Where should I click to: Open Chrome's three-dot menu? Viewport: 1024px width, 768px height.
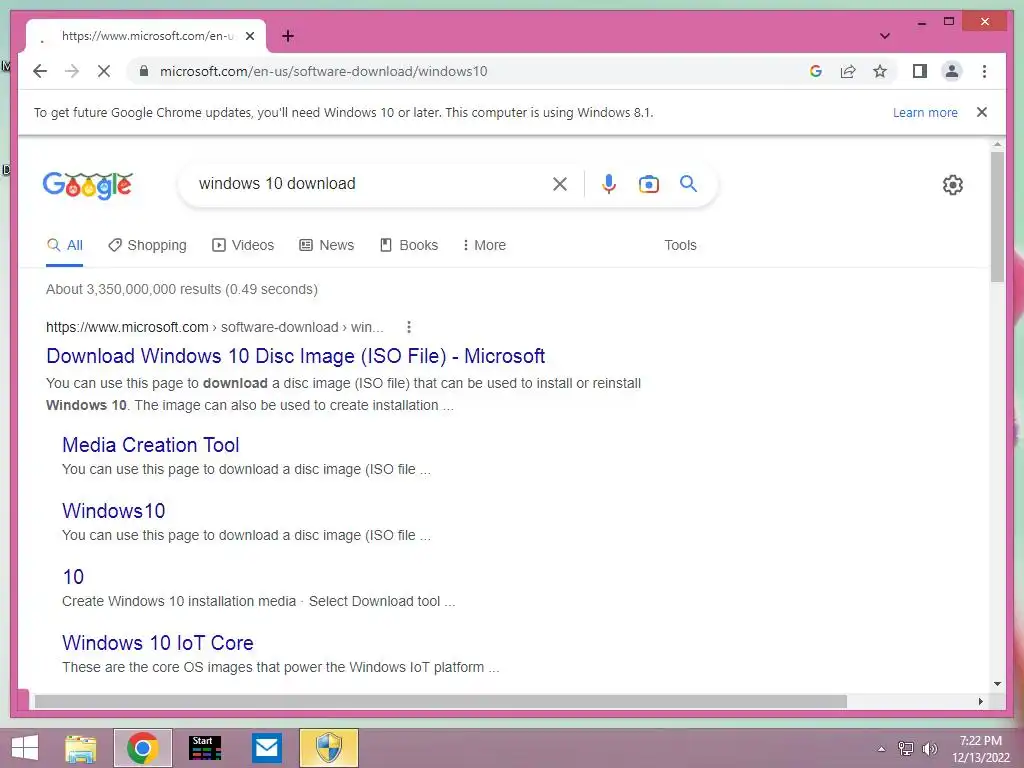984,71
